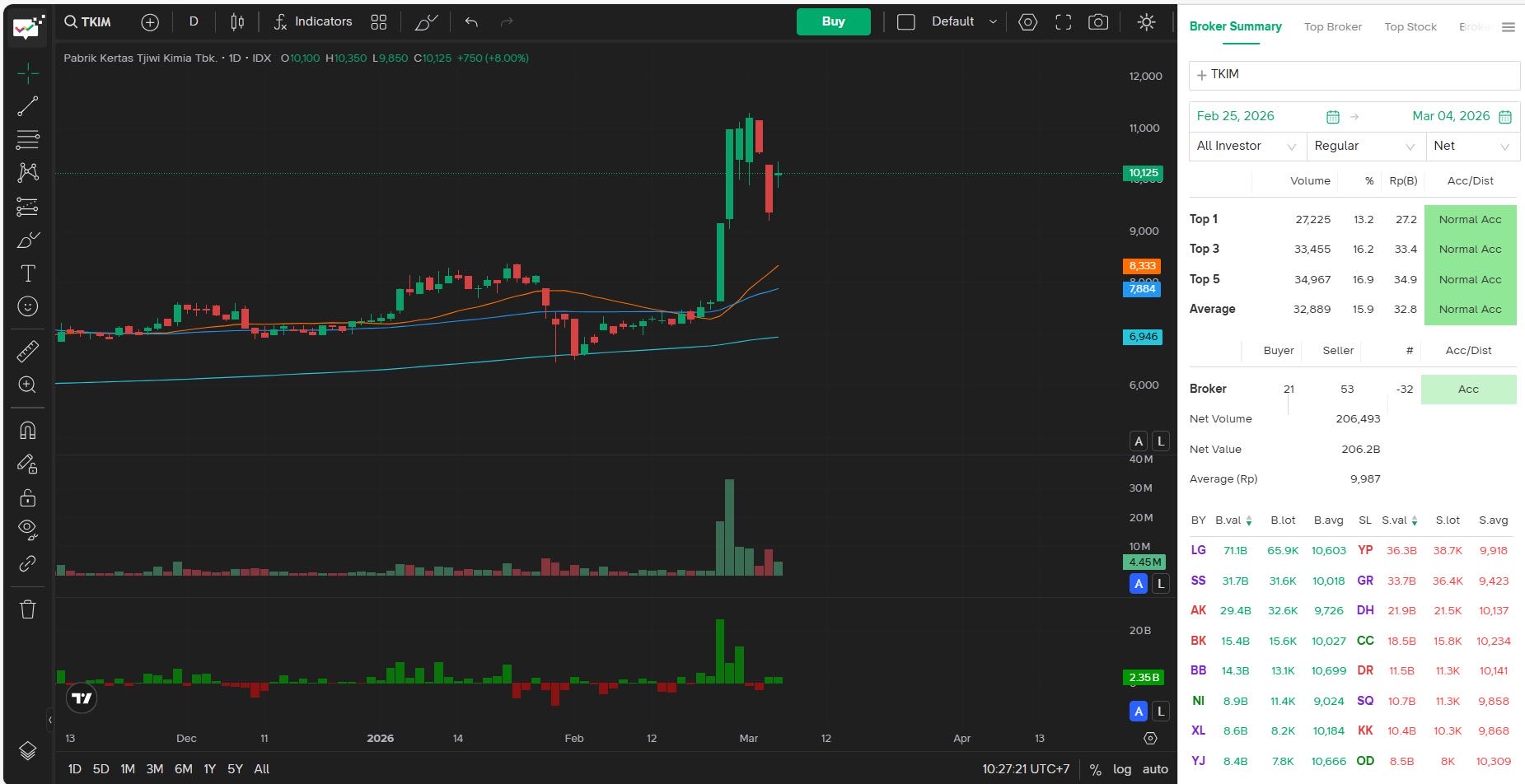Toggle percent scale on price axis

pos(1095,769)
